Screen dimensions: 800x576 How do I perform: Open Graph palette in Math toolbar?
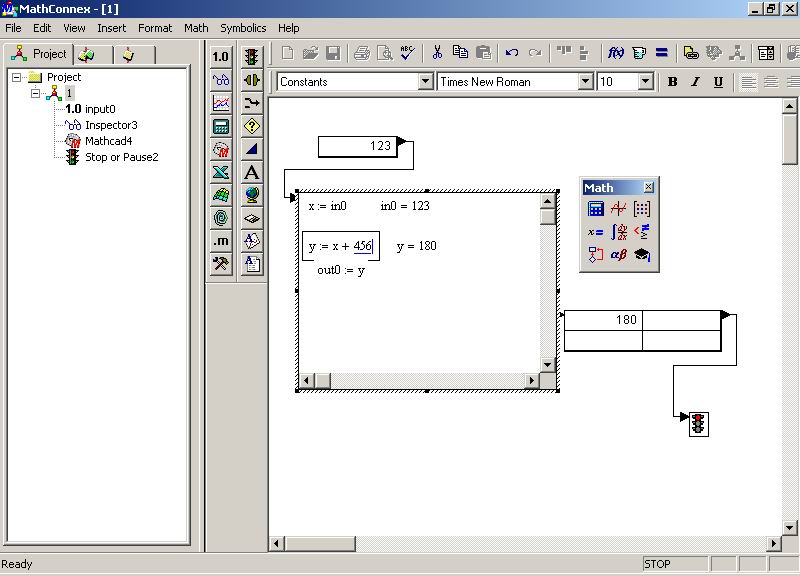618,209
